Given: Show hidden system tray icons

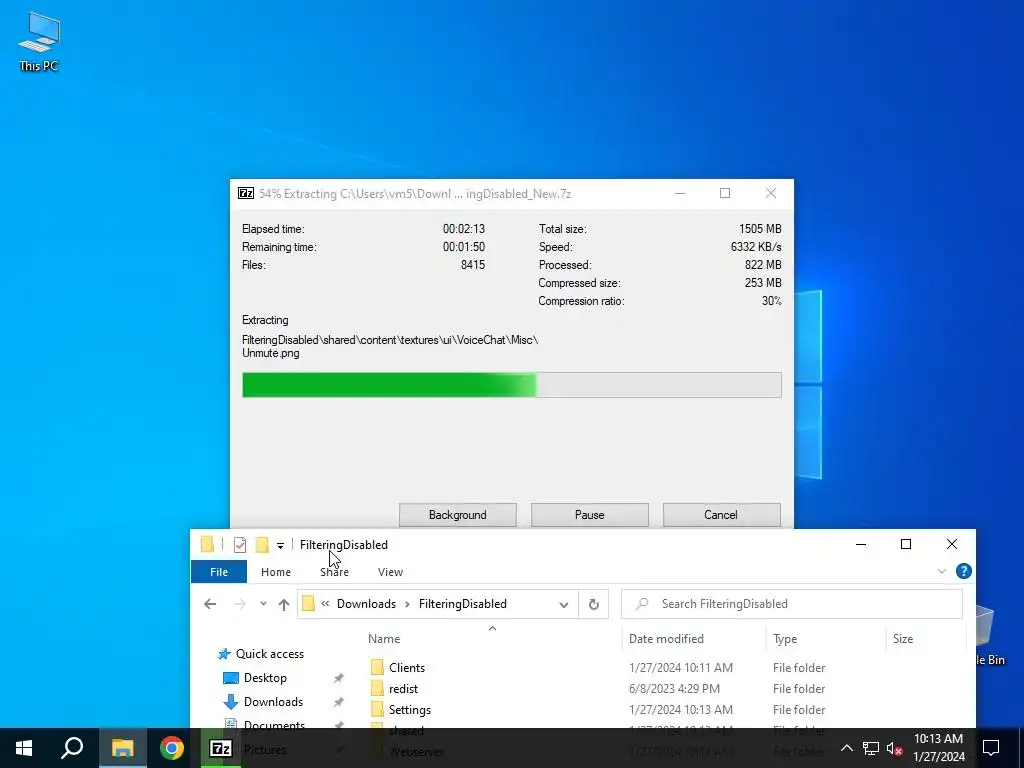Looking at the screenshot, I should 846,748.
